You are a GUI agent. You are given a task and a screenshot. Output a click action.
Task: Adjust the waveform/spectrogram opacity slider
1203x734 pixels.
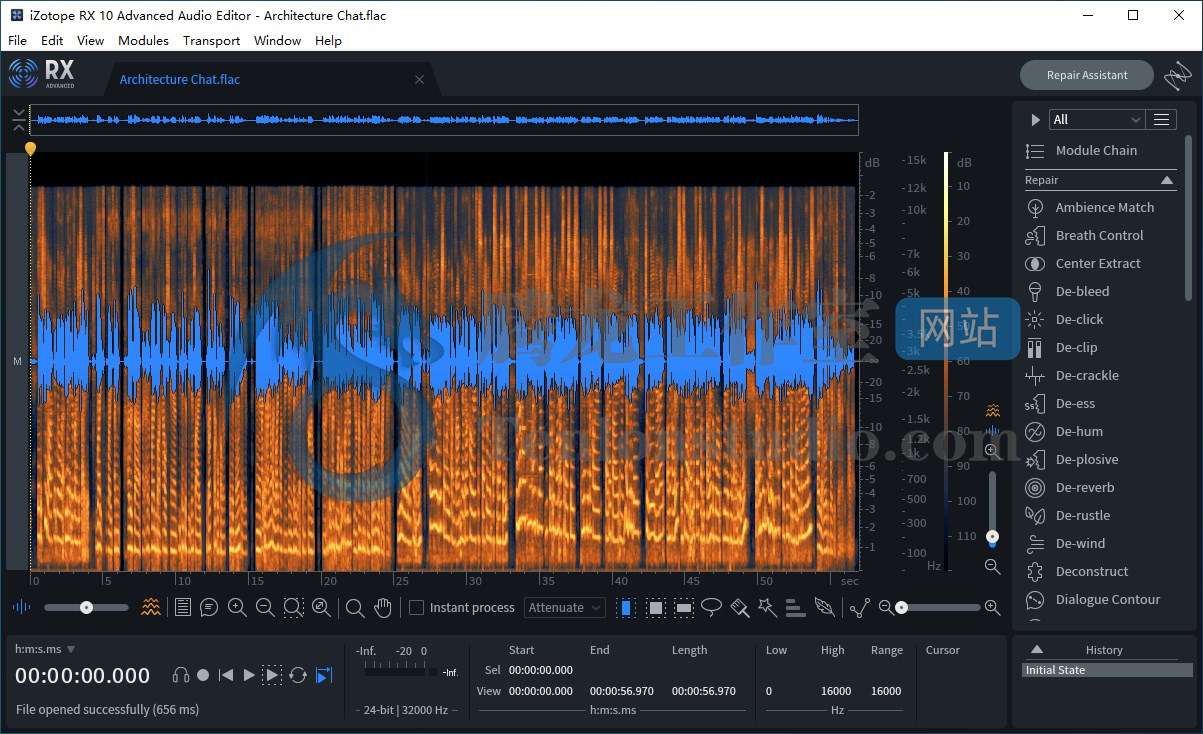point(86,607)
